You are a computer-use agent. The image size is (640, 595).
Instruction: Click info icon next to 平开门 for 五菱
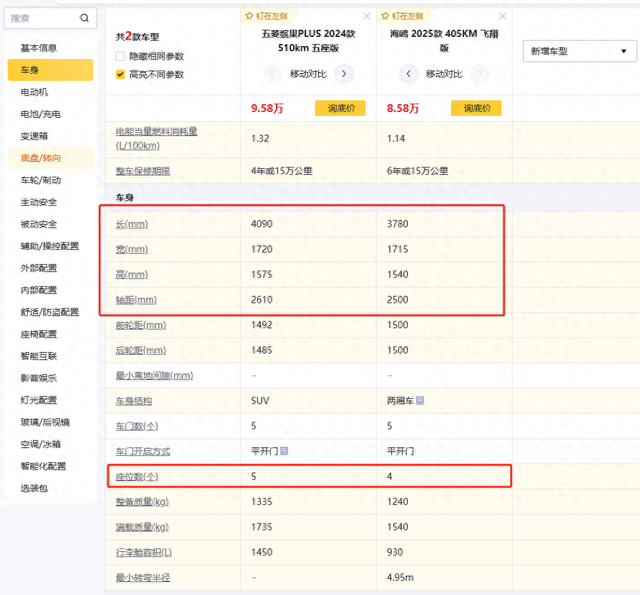[x=284, y=451]
